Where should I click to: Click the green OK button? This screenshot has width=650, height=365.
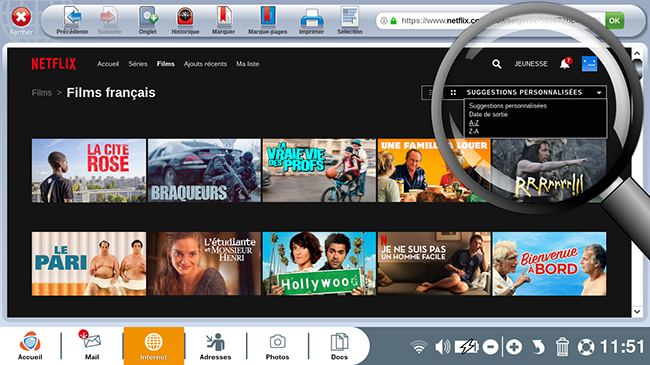click(614, 20)
